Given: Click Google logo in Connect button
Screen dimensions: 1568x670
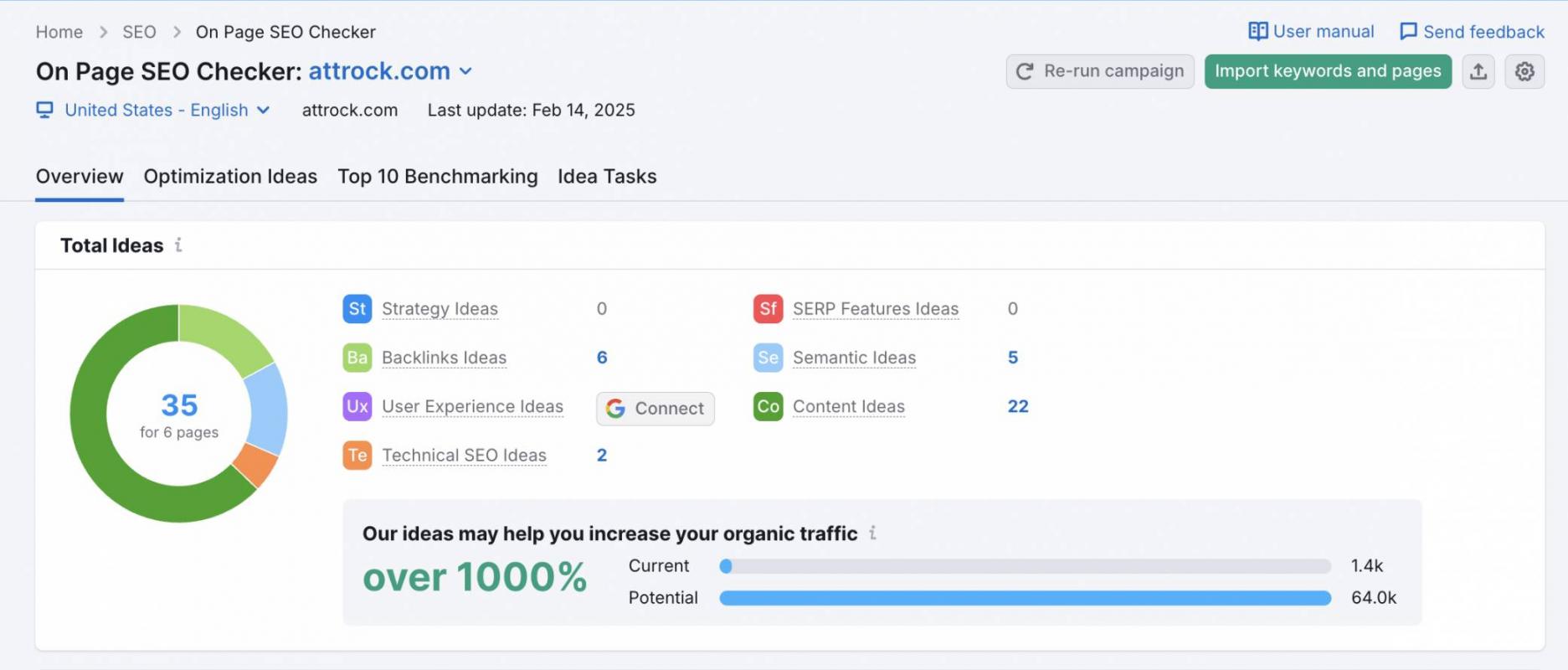Looking at the screenshot, I should [616, 408].
